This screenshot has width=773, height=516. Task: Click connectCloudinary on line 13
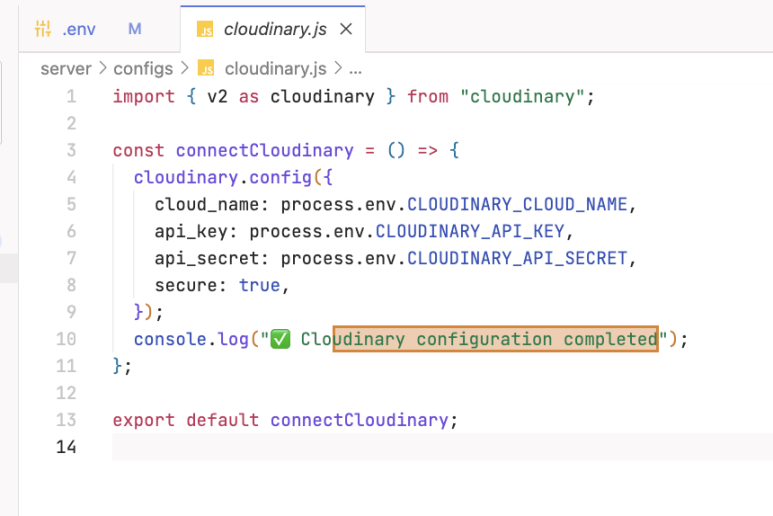(x=359, y=420)
